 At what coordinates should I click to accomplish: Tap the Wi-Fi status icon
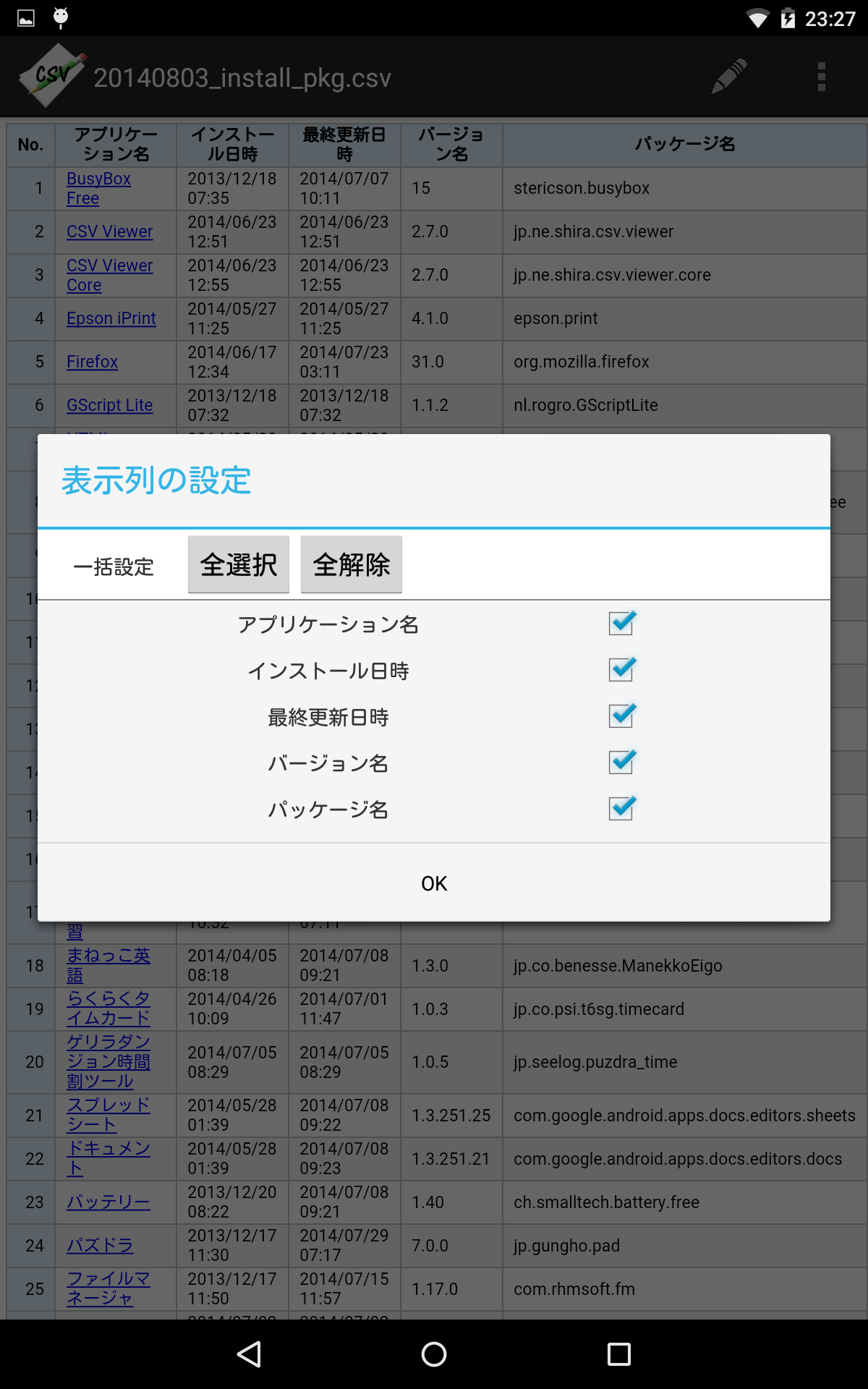(x=757, y=19)
